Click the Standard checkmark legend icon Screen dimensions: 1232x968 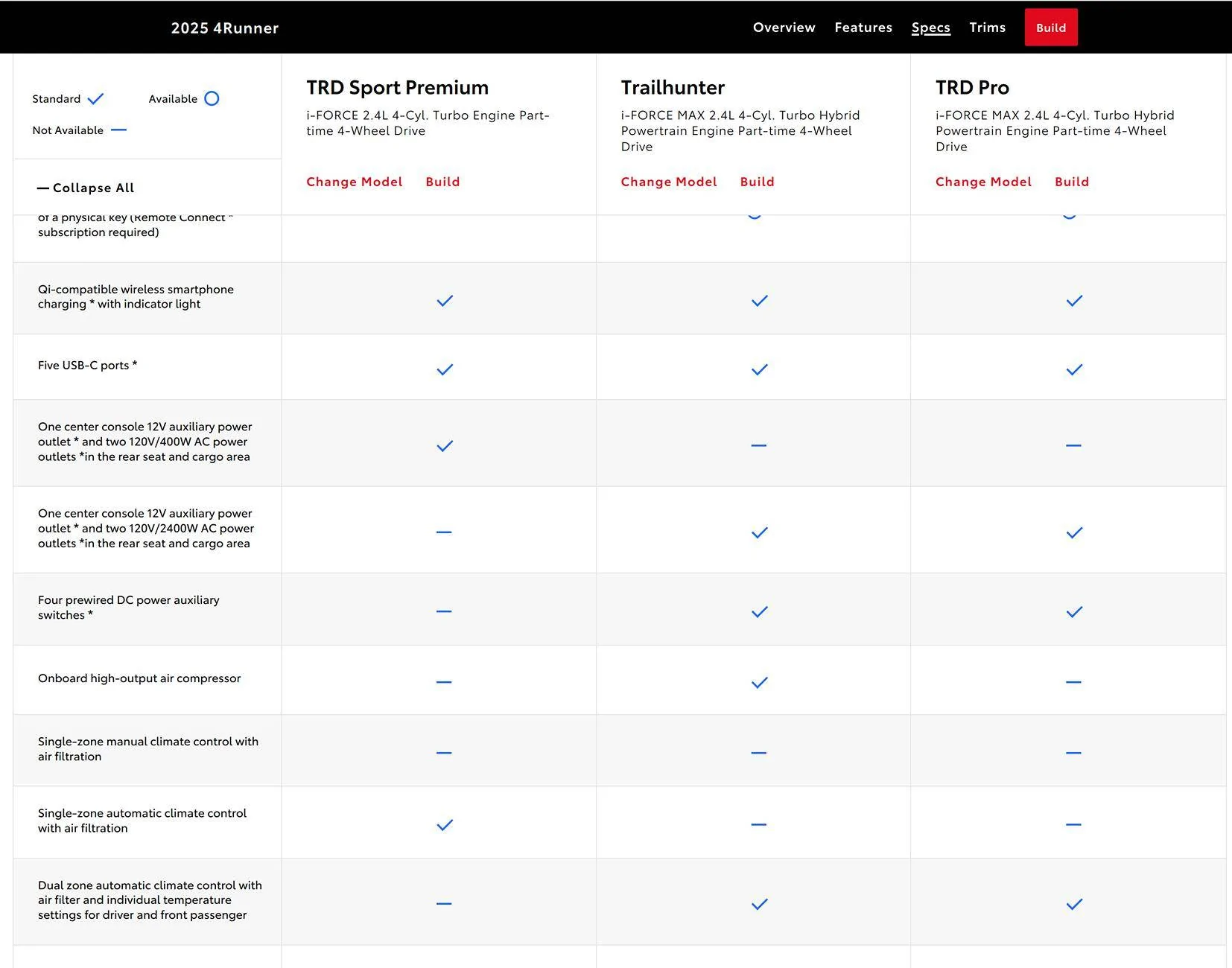pyautogui.click(x=95, y=99)
